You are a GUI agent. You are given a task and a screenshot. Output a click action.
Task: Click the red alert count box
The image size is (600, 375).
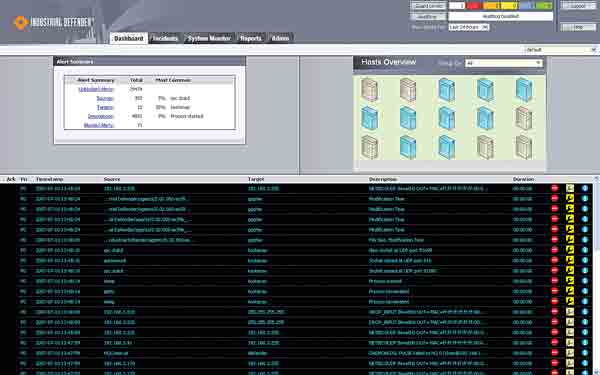474,6
